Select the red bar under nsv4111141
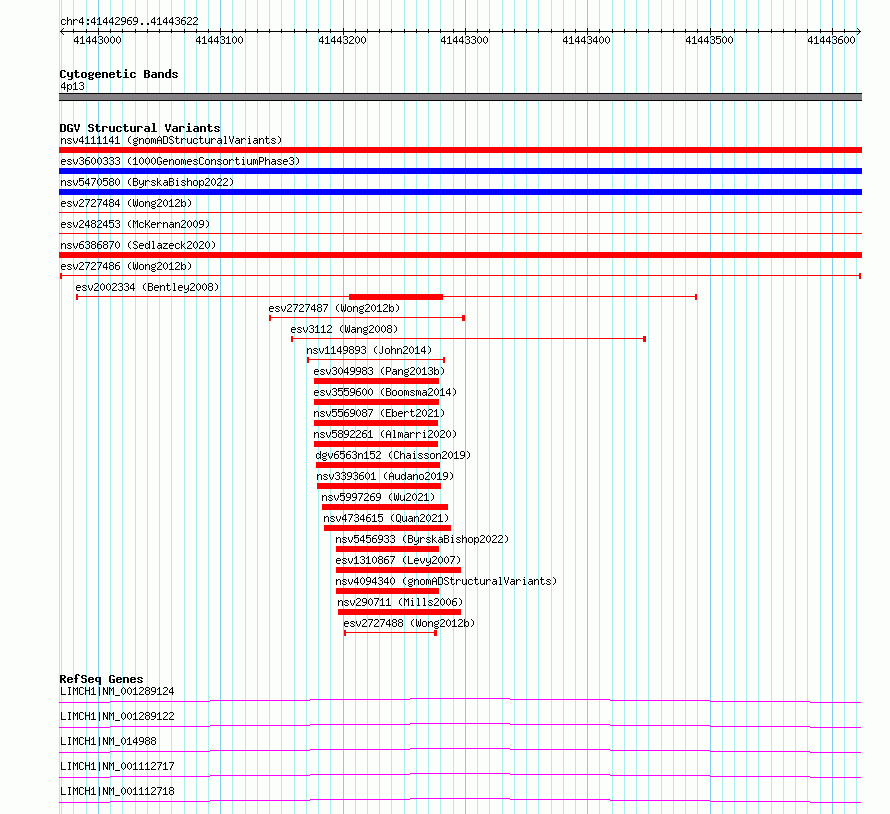The width and height of the screenshot is (890, 814). pos(460,150)
